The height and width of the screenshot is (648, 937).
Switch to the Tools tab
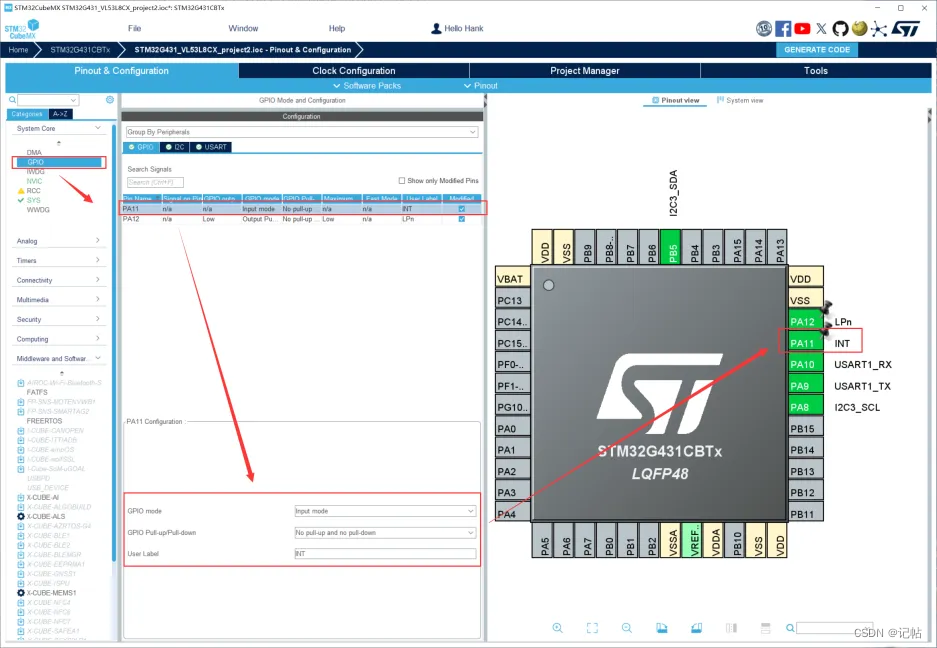816,71
